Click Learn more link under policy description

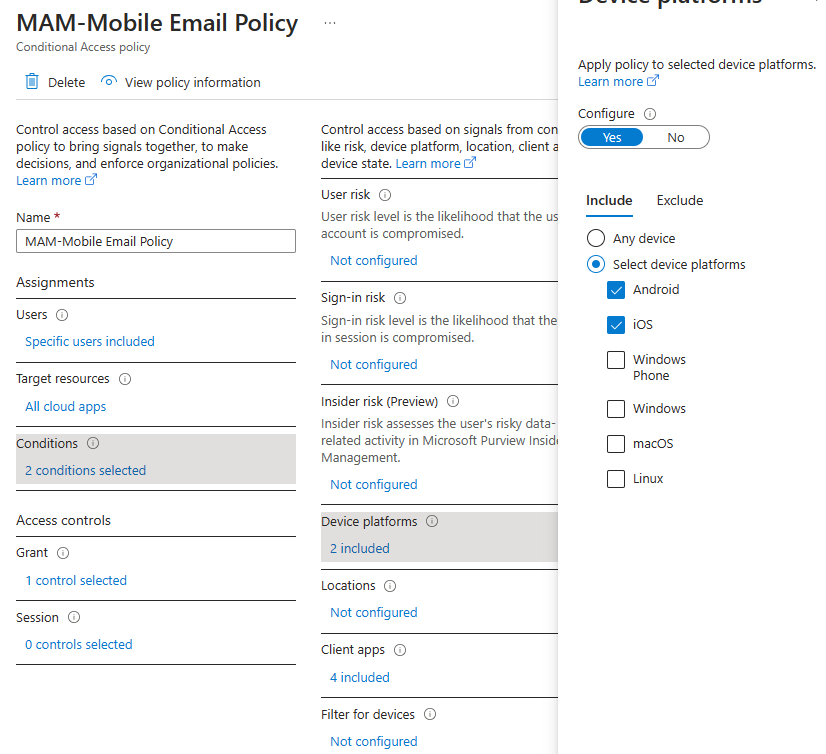click(x=57, y=180)
